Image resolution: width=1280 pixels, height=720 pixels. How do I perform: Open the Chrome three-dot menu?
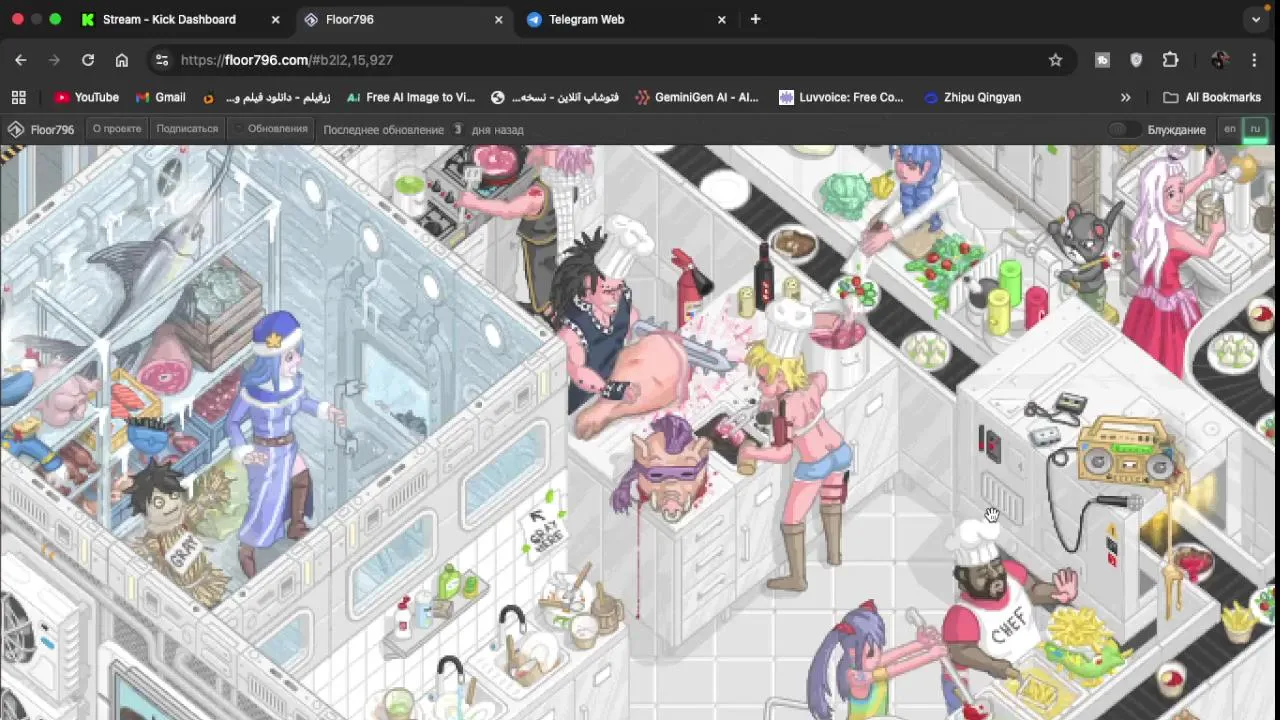point(1254,60)
